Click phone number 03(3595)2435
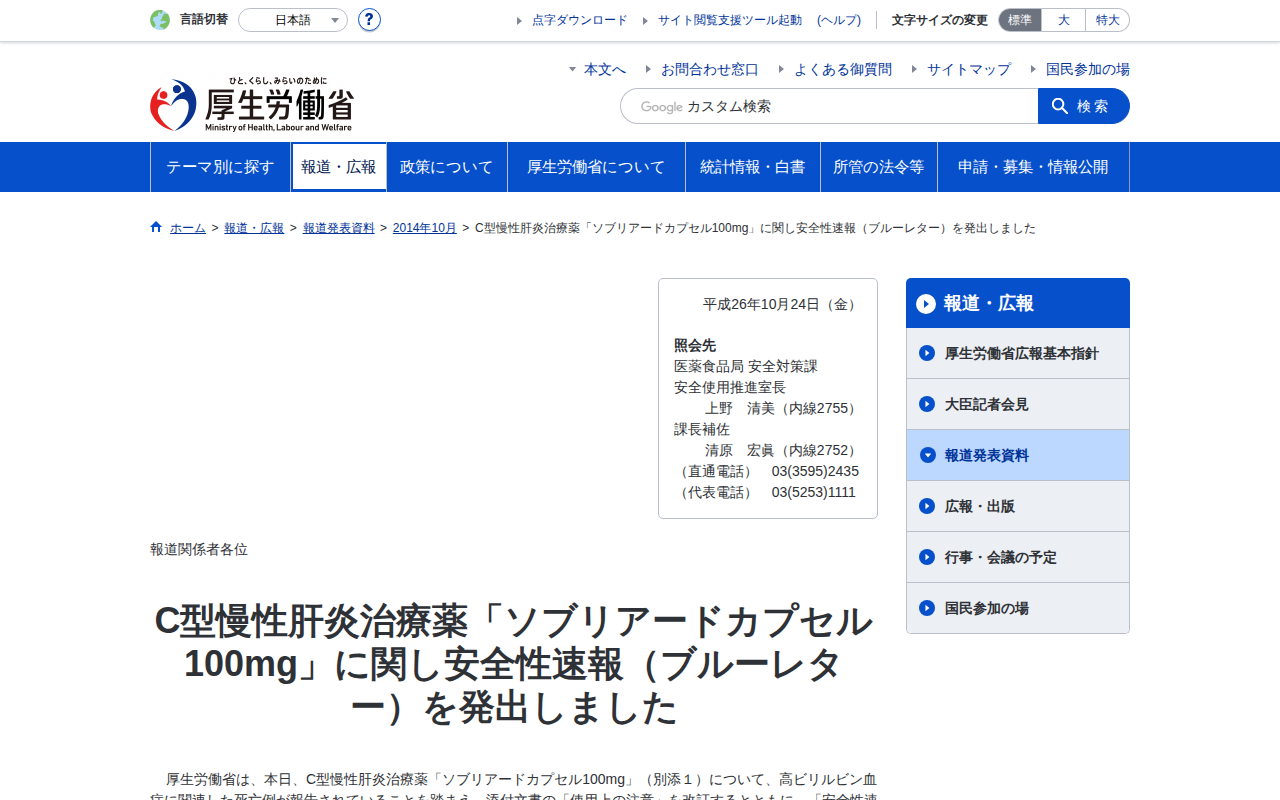This screenshot has width=1280, height=800. click(x=815, y=471)
